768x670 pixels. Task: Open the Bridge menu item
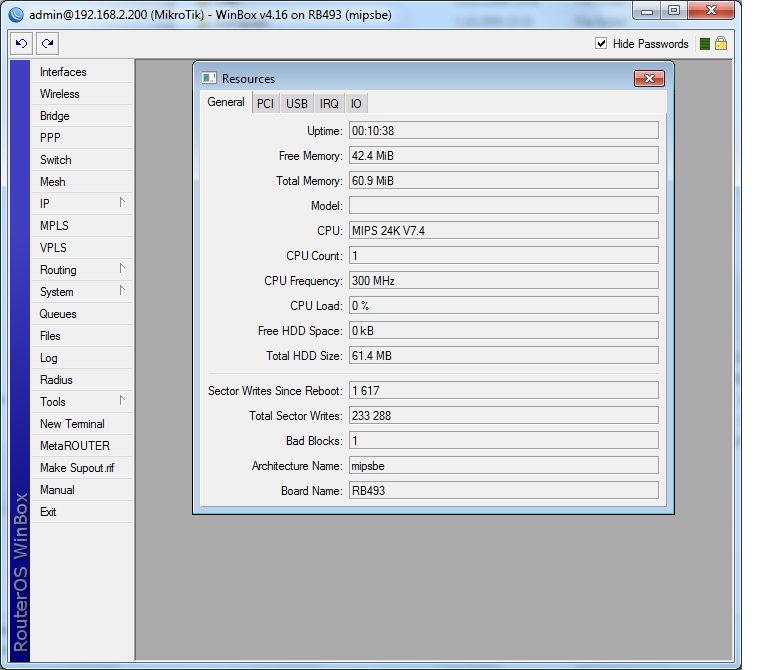point(82,116)
